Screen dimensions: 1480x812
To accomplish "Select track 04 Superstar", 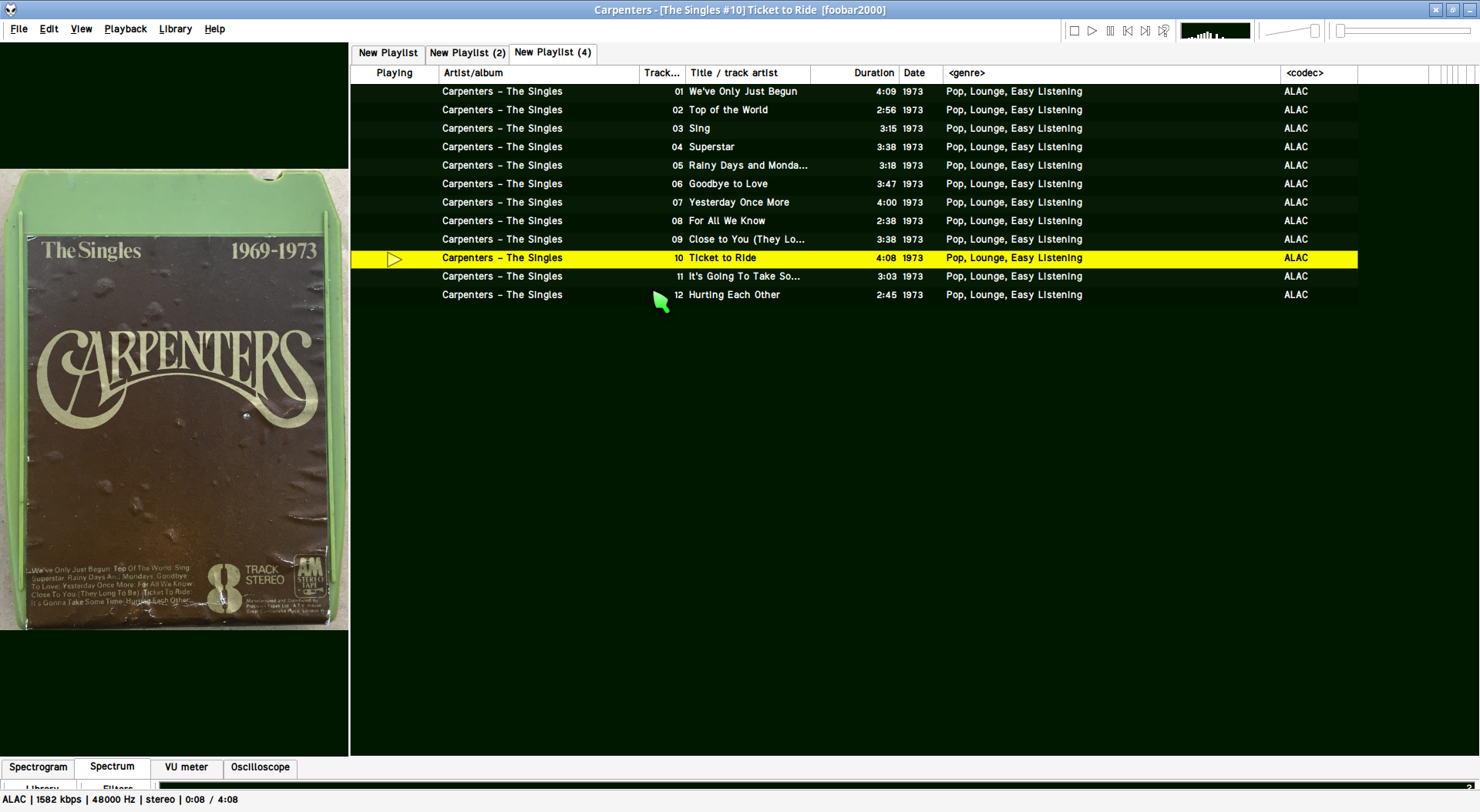I will point(854,147).
